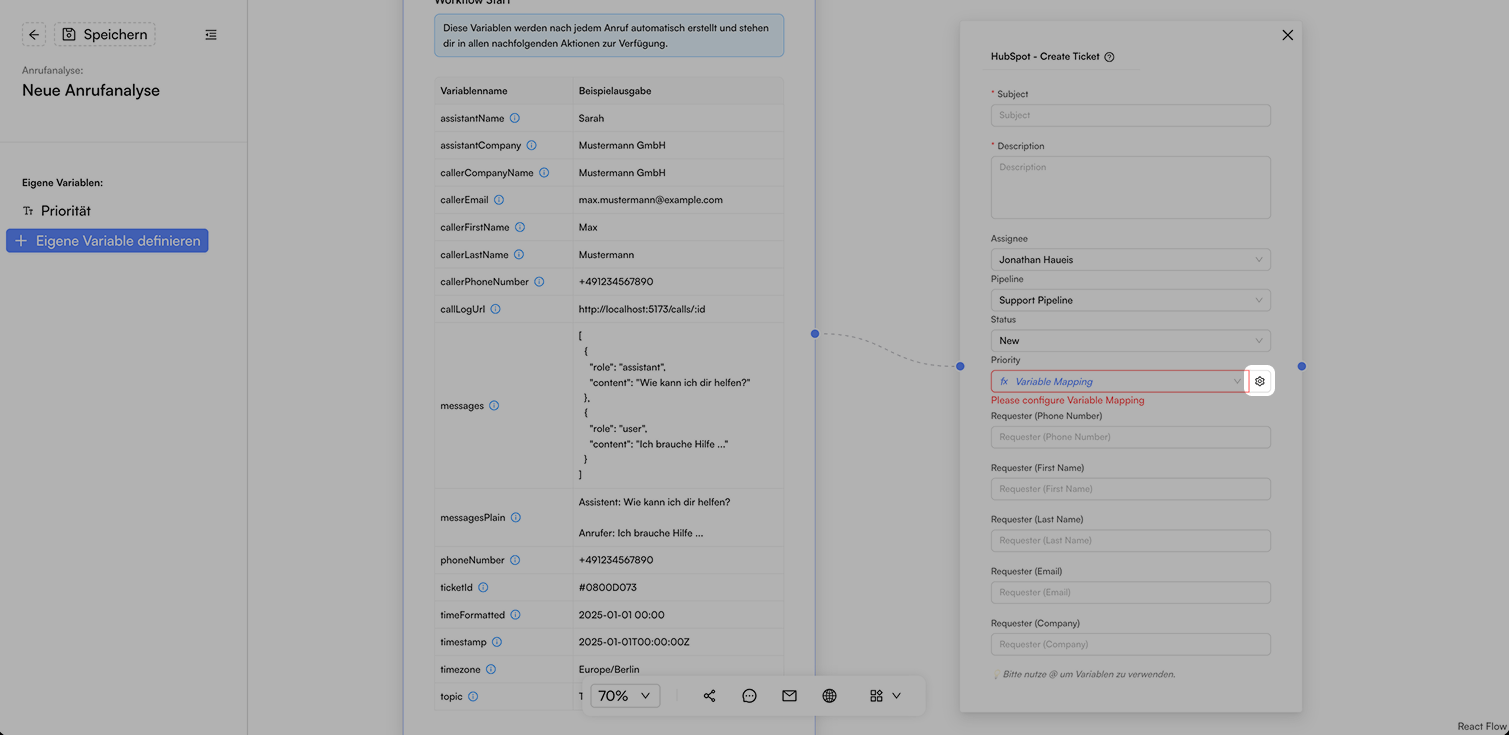Open info icon next to callerPhoneNumber

click(539, 282)
